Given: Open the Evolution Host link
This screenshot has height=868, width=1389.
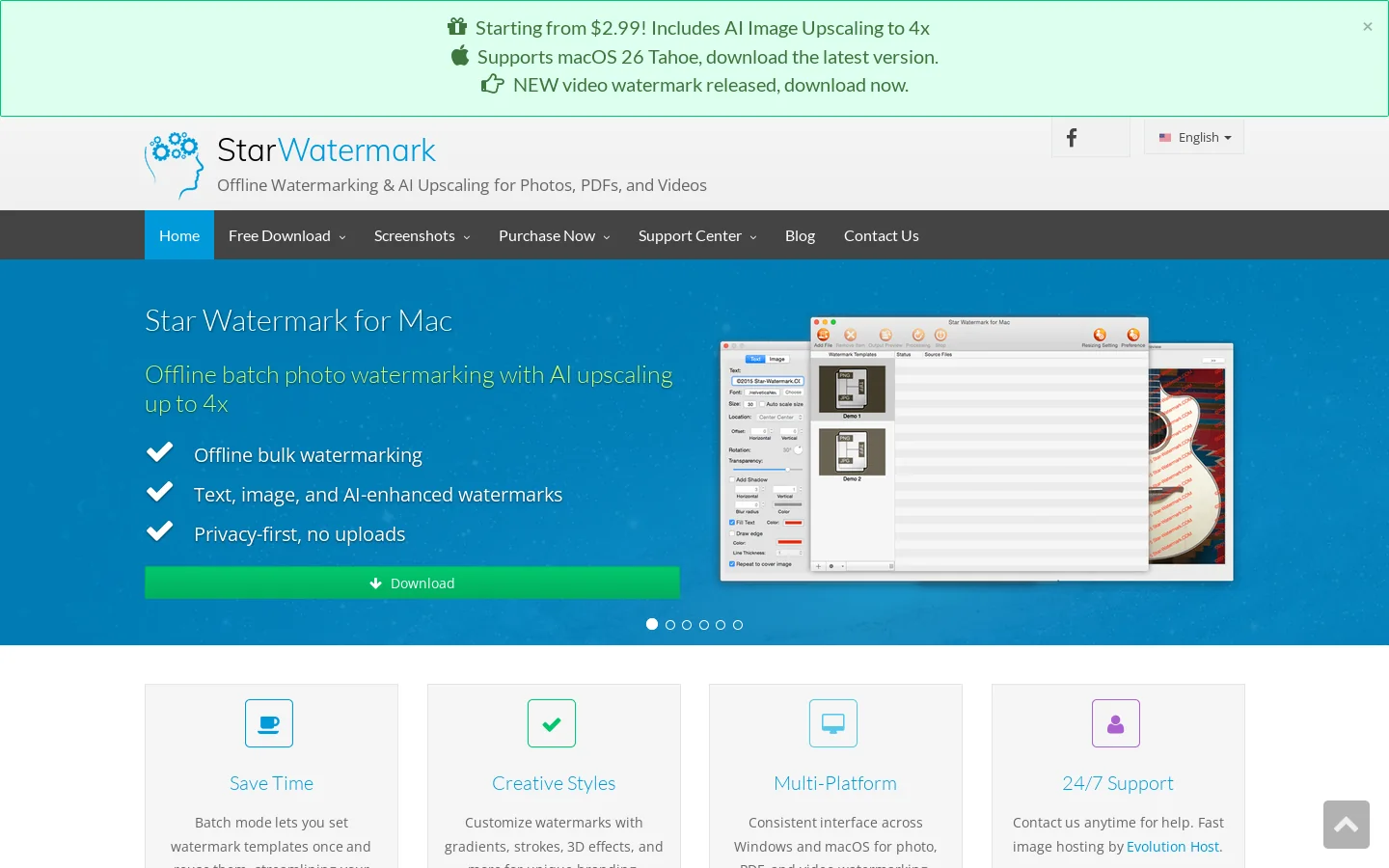Looking at the screenshot, I should tap(1173, 847).
